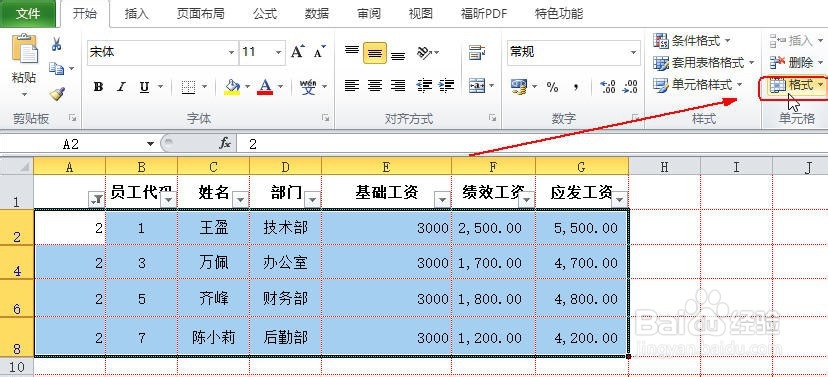Screen dimensions: 828x377
Task: Open the 部门 column filter dropdown
Action: pyautogui.click(x=313, y=200)
